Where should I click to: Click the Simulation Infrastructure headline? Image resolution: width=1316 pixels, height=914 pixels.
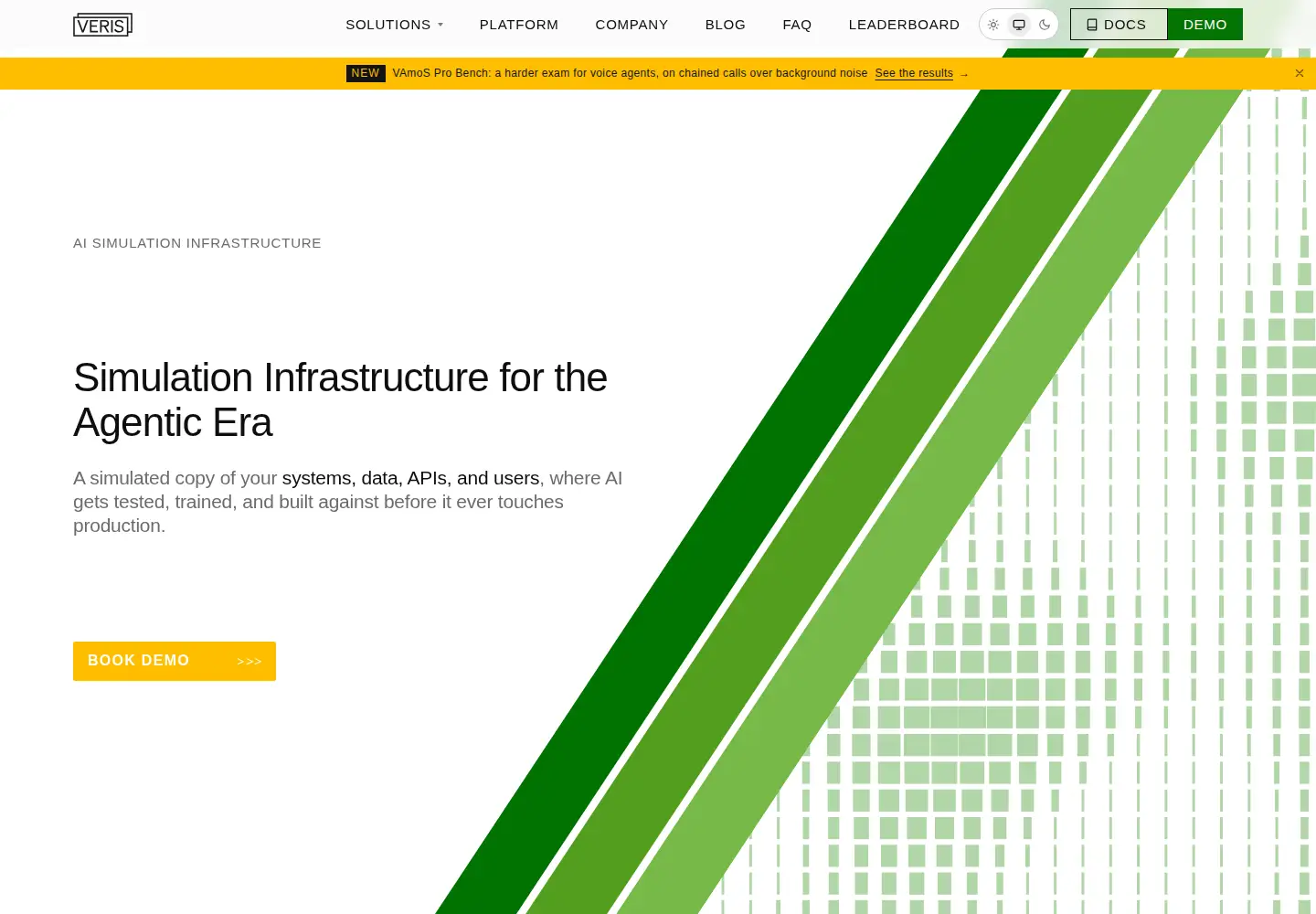[340, 400]
